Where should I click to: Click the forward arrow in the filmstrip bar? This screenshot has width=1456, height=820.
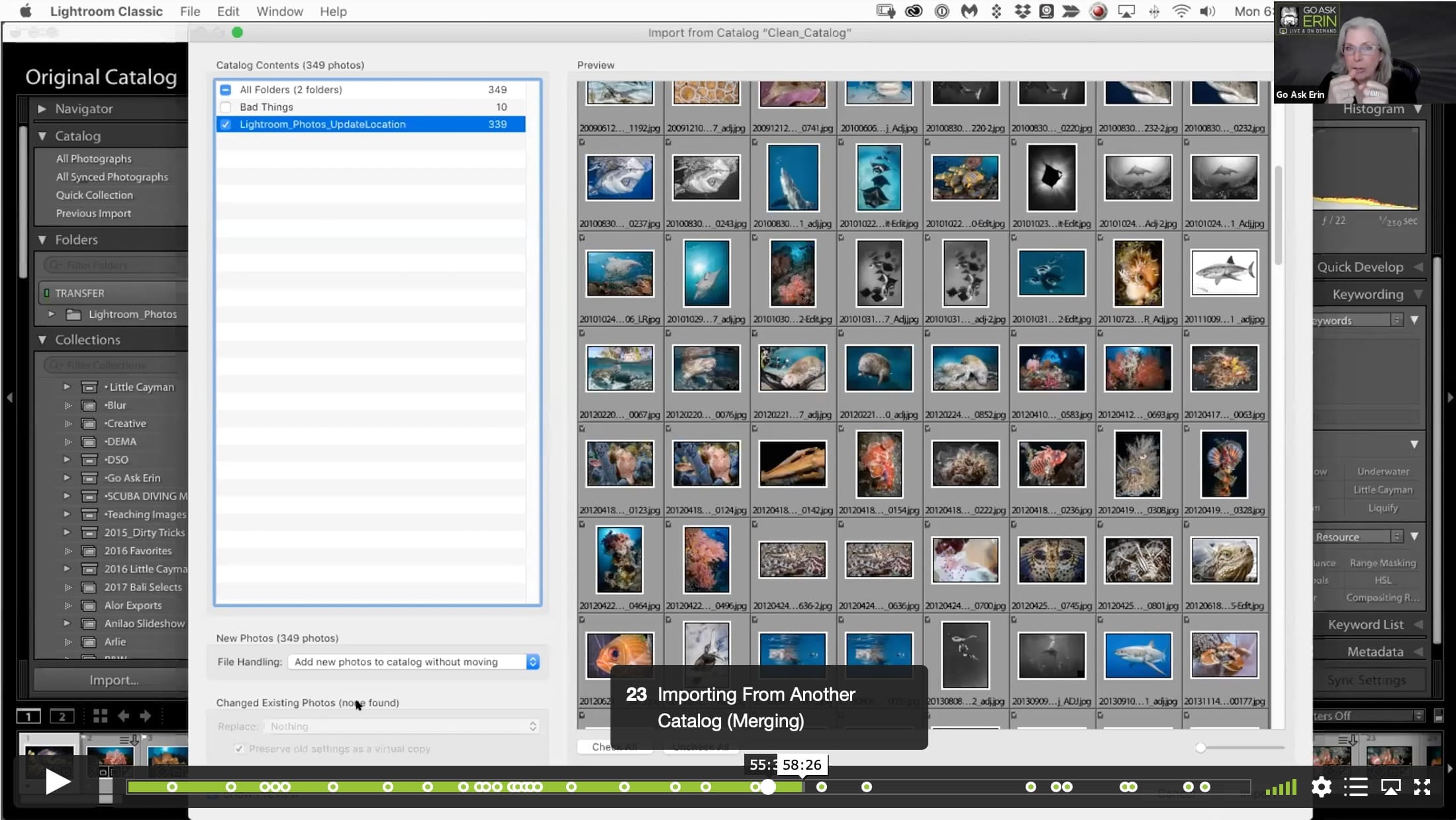pos(145,716)
